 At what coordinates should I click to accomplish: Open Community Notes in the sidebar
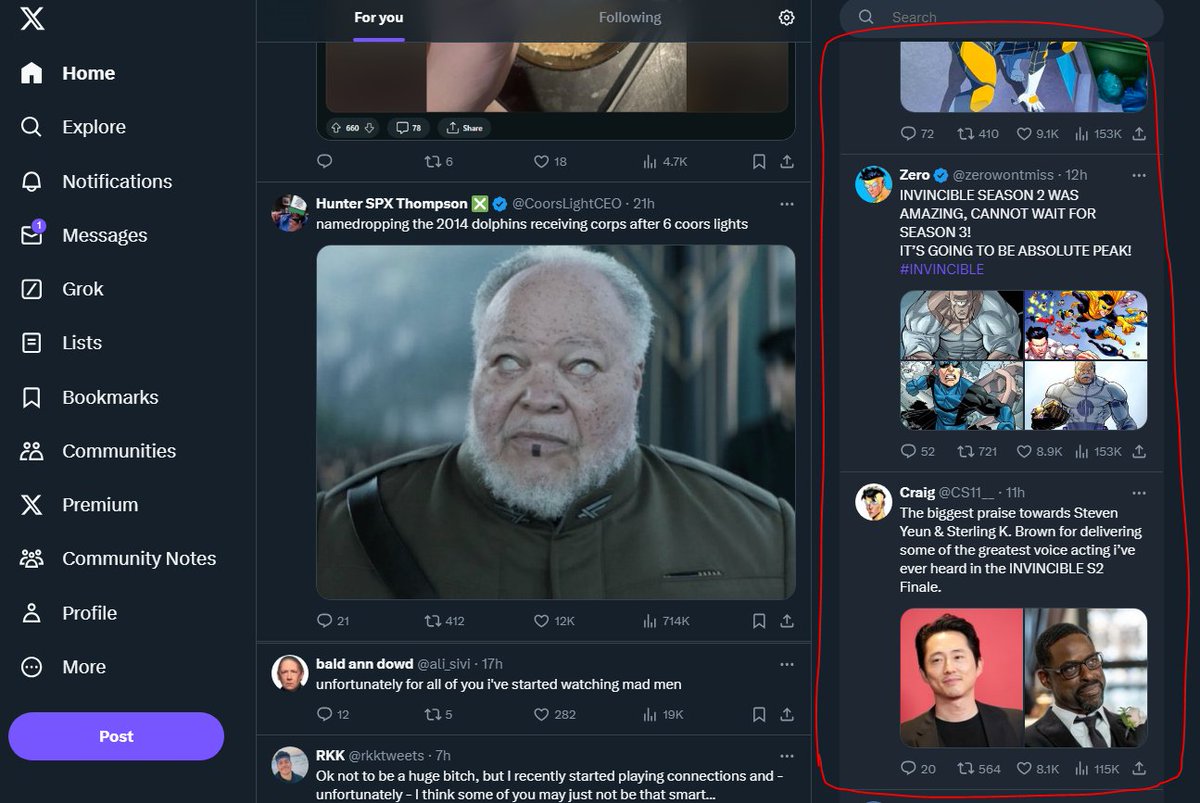click(x=118, y=559)
